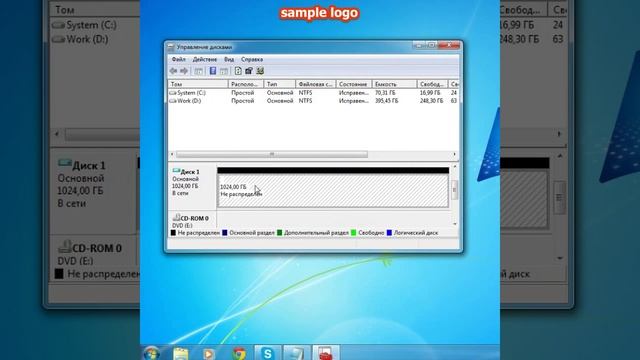
Task: Click the Back arrow in Disk Management toolbar
Action: tap(173, 71)
